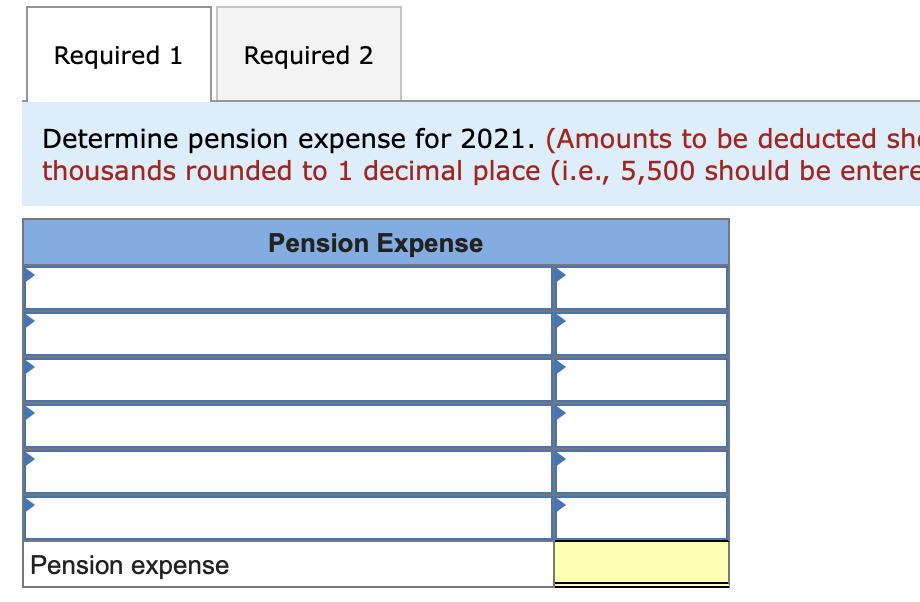Click the instruction text banner
This screenshot has height=602, width=920.
(460, 155)
